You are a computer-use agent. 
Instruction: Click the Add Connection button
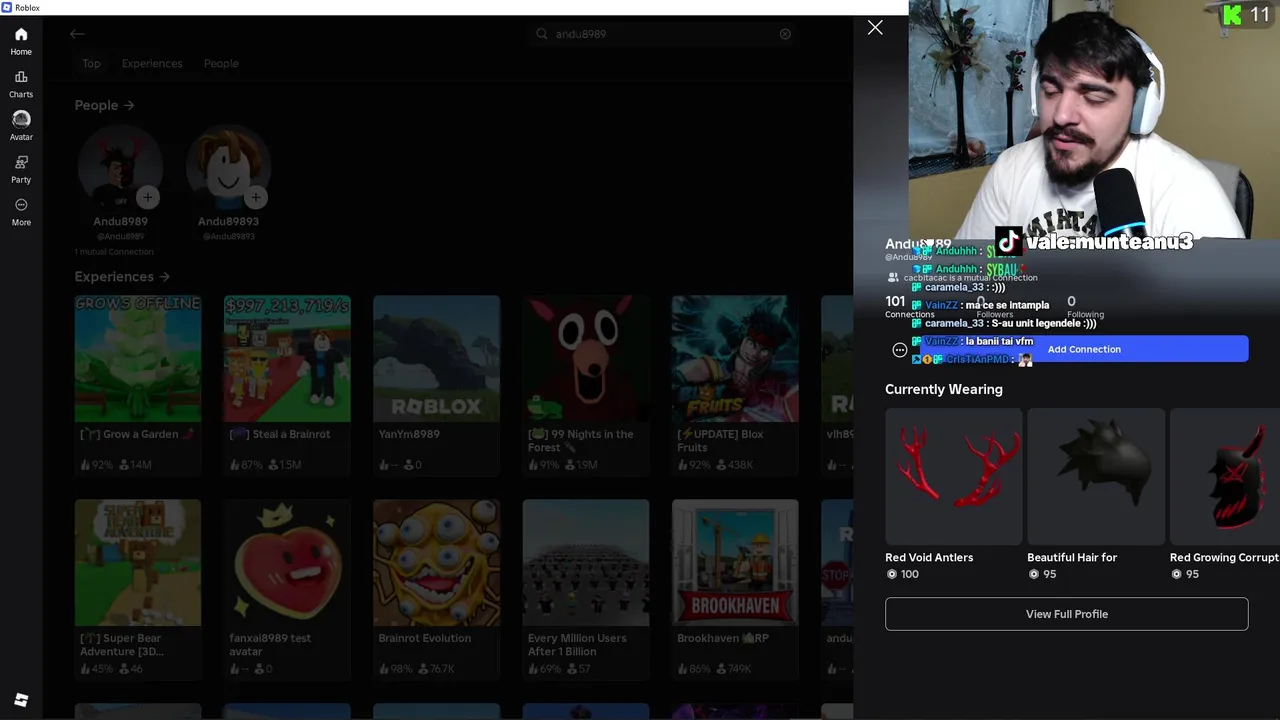tap(1084, 349)
